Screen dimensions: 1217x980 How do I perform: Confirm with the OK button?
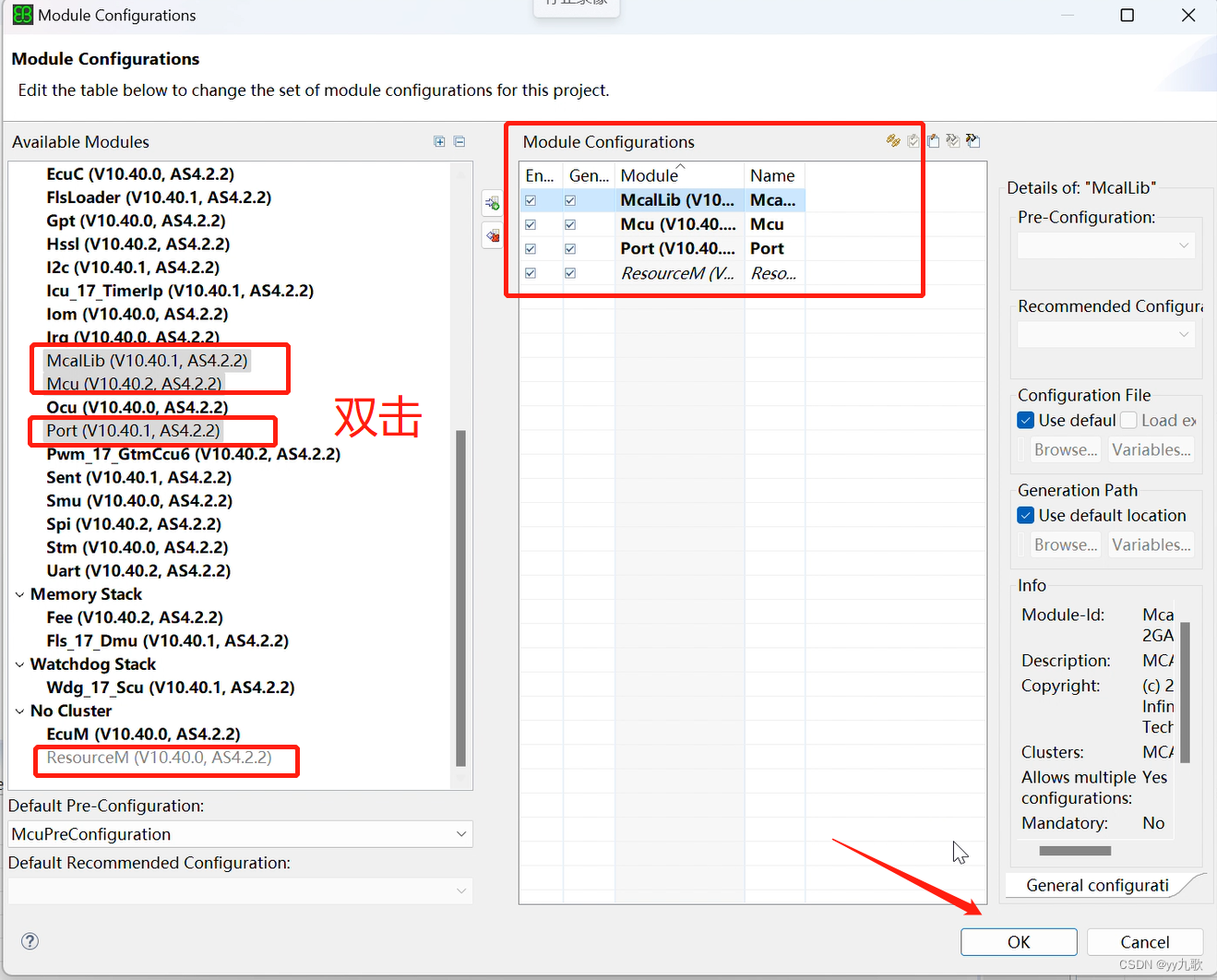coord(1019,942)
